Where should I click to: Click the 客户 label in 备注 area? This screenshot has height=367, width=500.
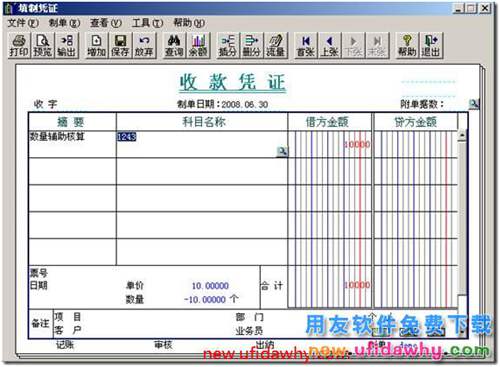click(x=68, y=330)
